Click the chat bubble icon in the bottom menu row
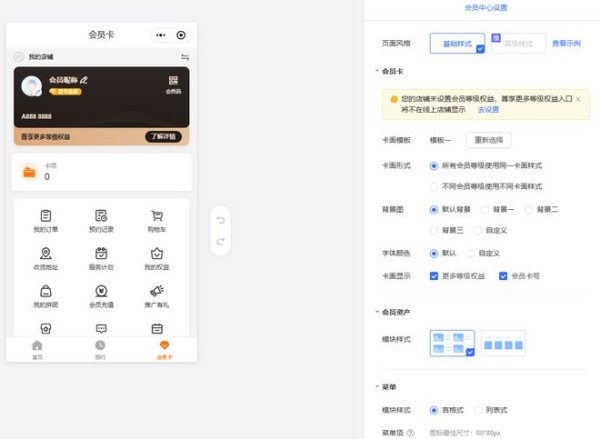The height and width of the screenshot is (439, 600). tap(101, 329)
